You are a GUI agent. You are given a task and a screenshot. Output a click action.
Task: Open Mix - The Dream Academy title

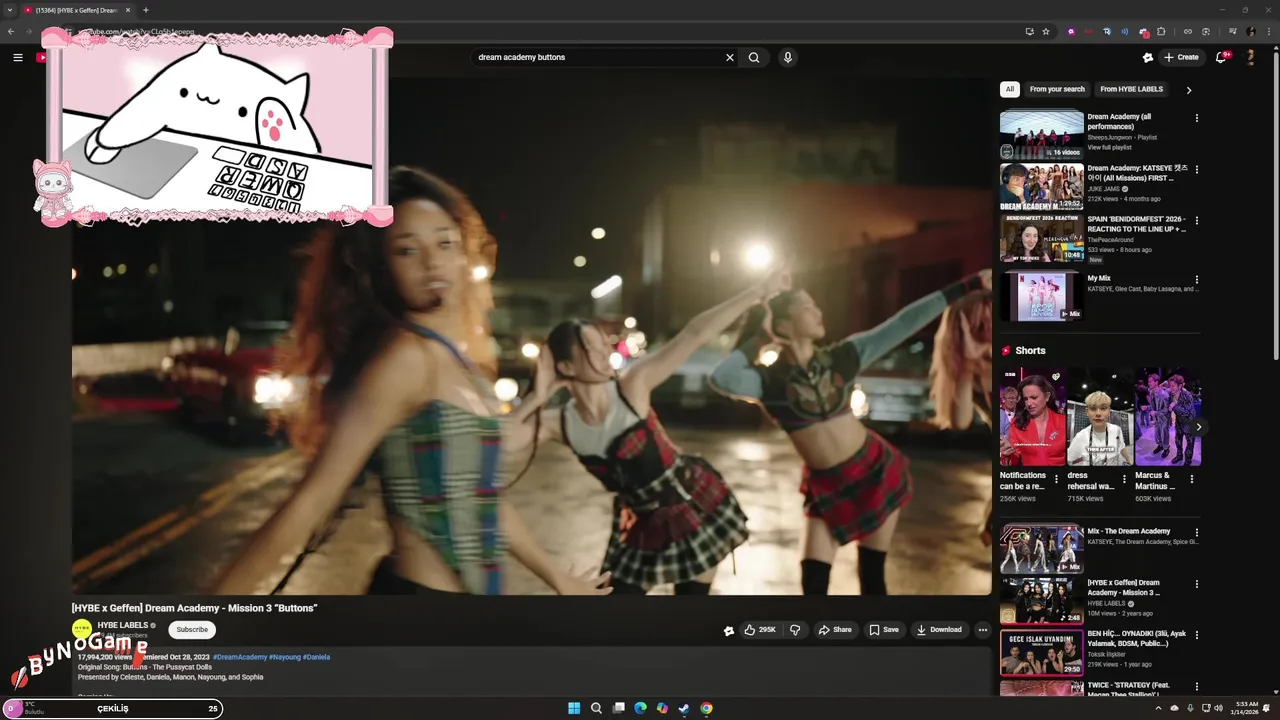coord(1128,531)
